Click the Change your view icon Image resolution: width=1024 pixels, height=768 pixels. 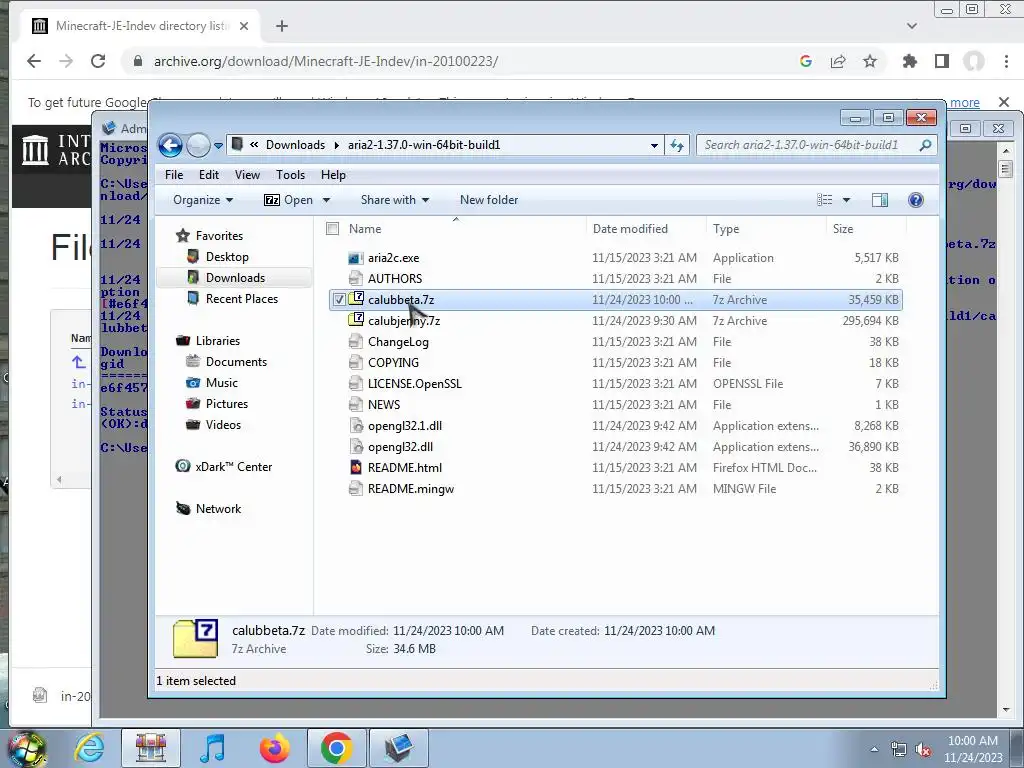(825, 200)
